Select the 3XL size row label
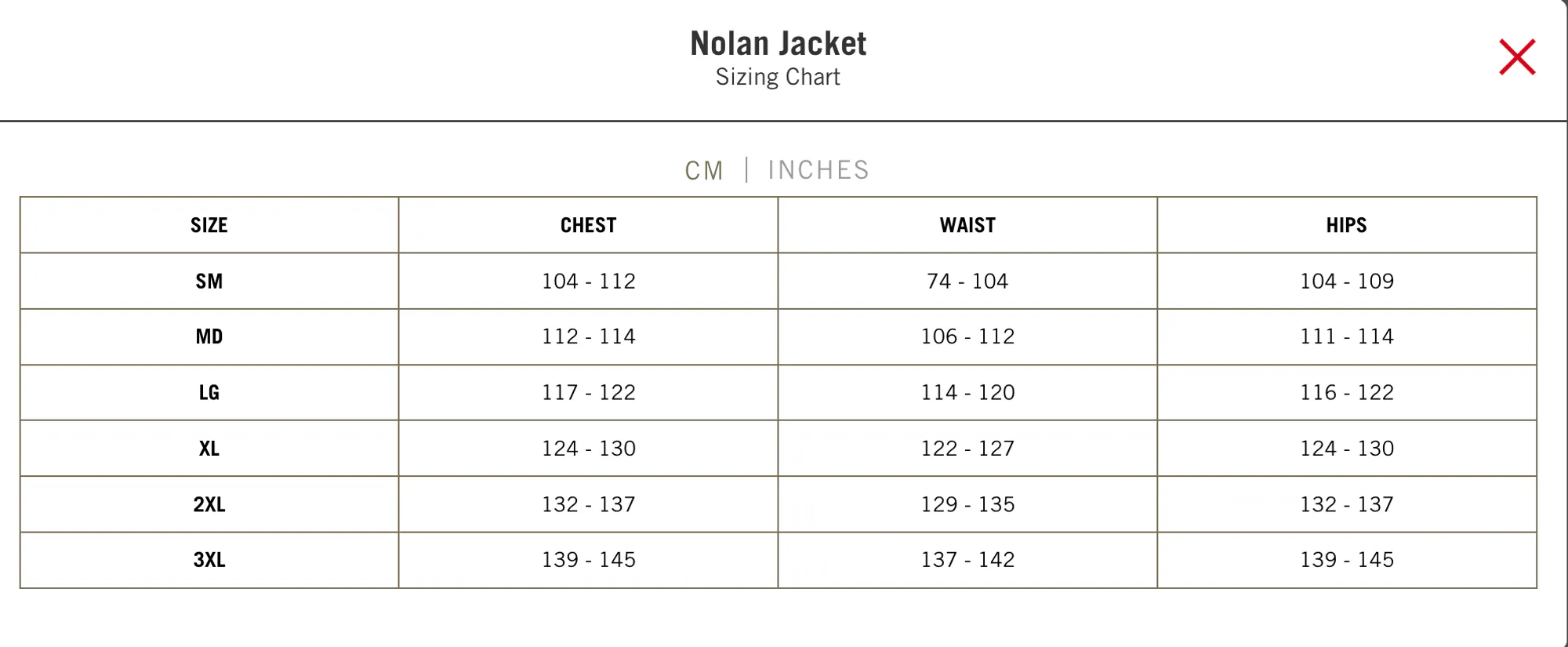This screenshot has width=1568, height=647. (209, 560)
